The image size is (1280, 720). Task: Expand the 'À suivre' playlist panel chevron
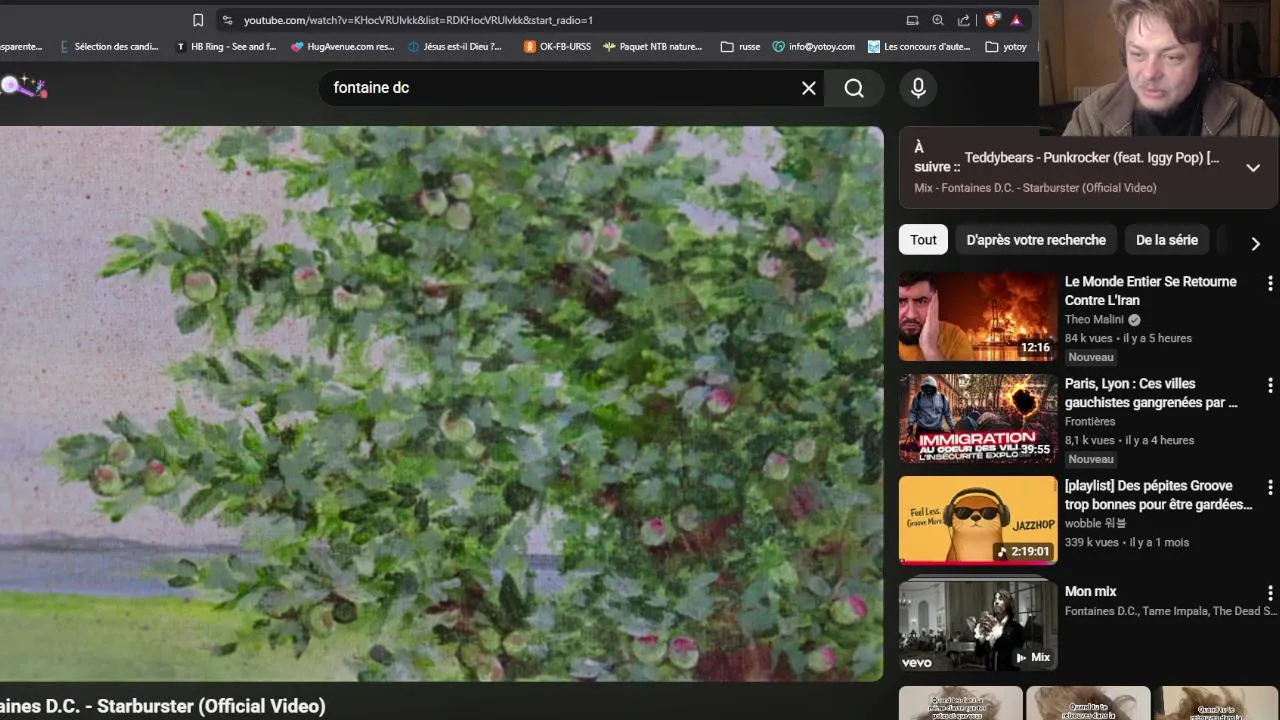(x=1253, y=168)
